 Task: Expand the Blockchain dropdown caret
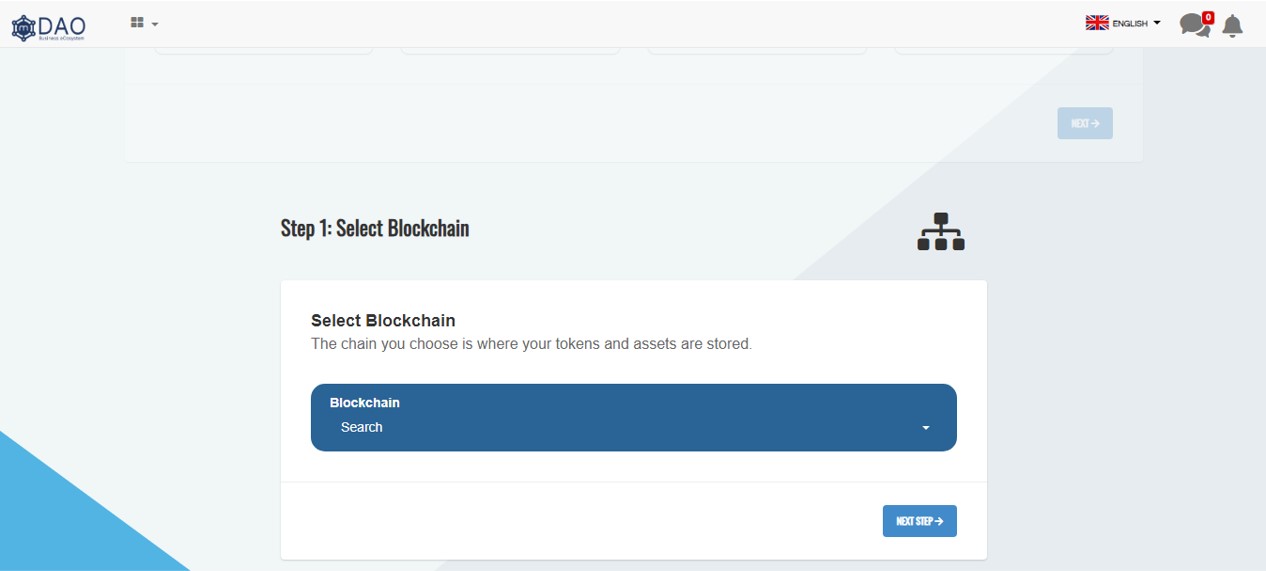click(x=926, y=428)
